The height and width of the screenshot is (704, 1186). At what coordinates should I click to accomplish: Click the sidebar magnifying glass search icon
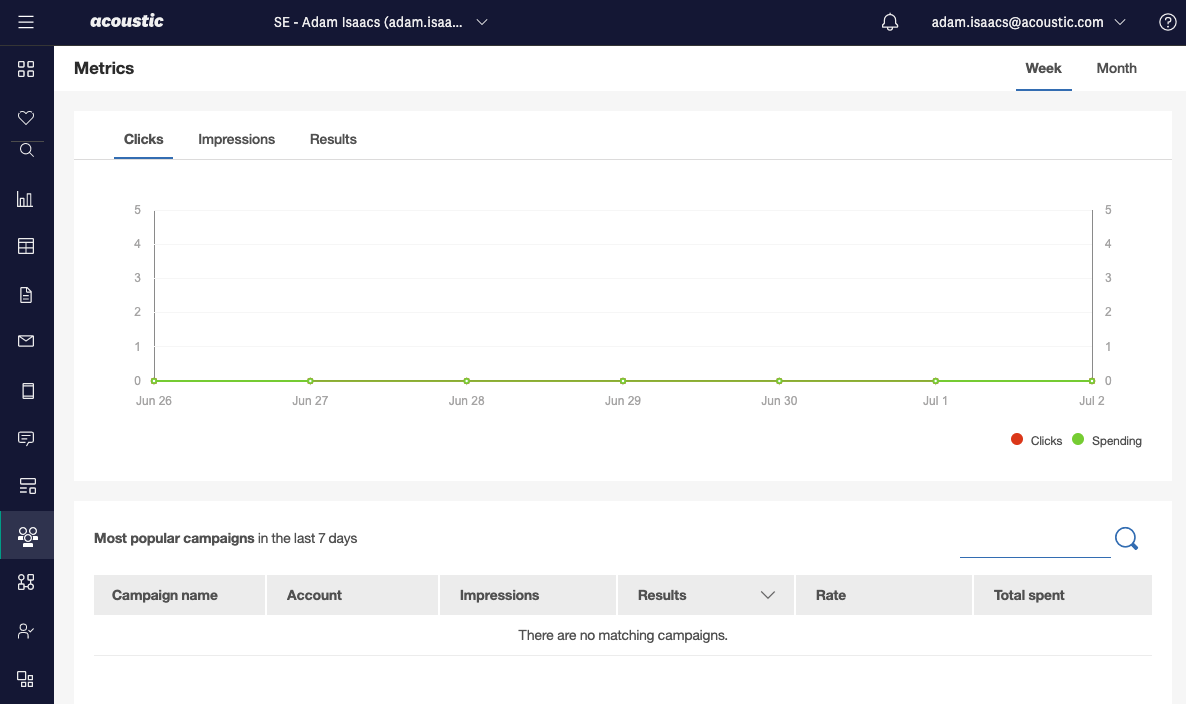[x=26, y=150]
